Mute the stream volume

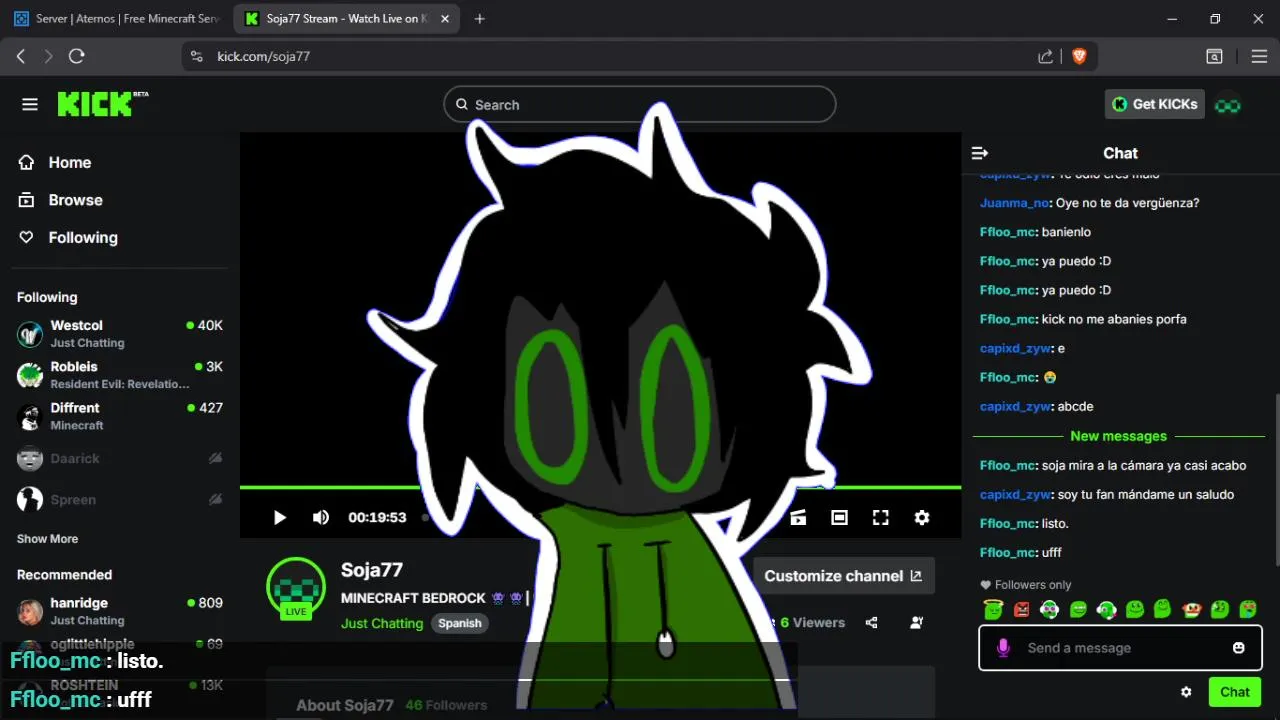tap(321, 517)
